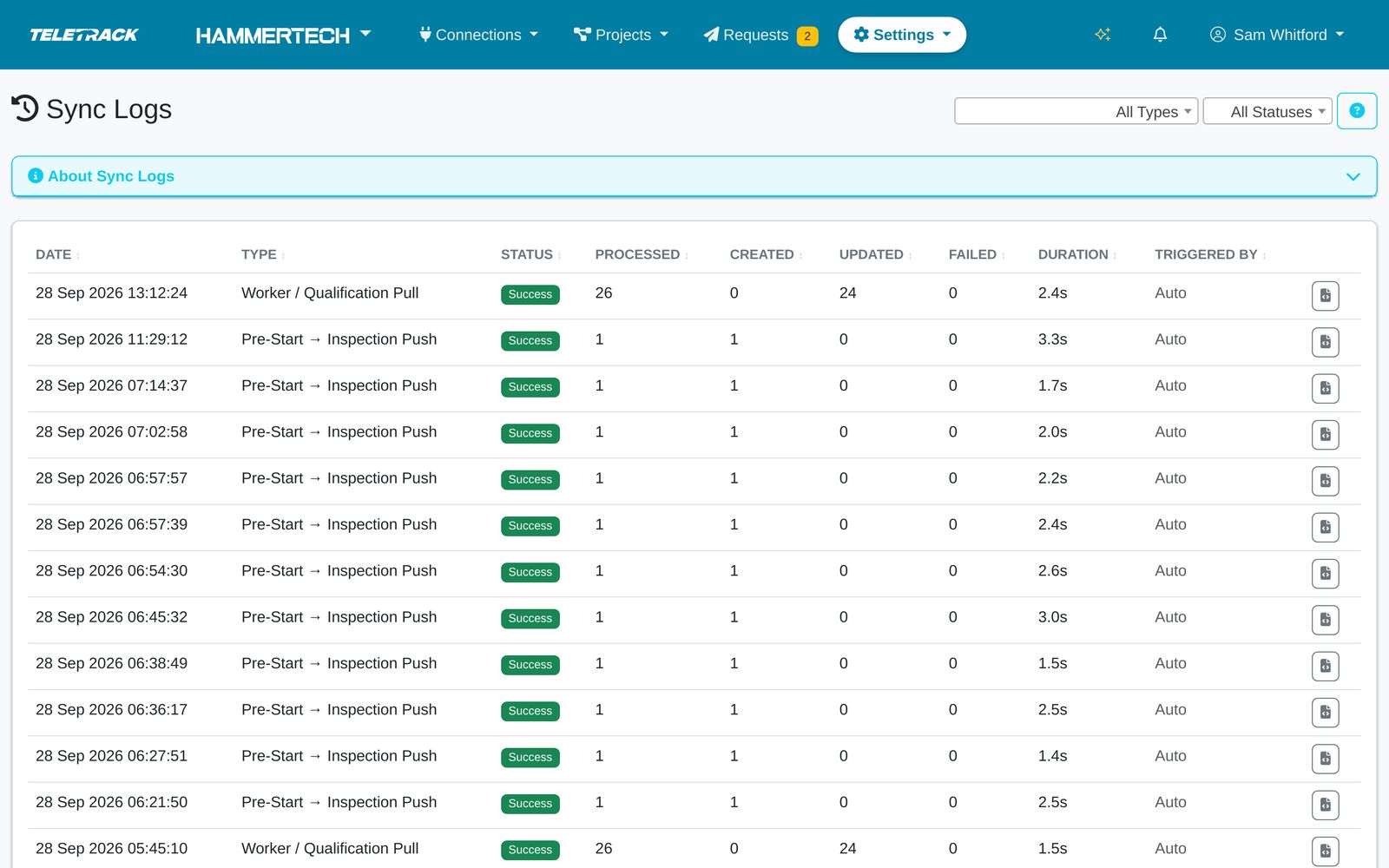Open the Projects menu
This screenshot has width=1389, height=868.
(621, 35)
